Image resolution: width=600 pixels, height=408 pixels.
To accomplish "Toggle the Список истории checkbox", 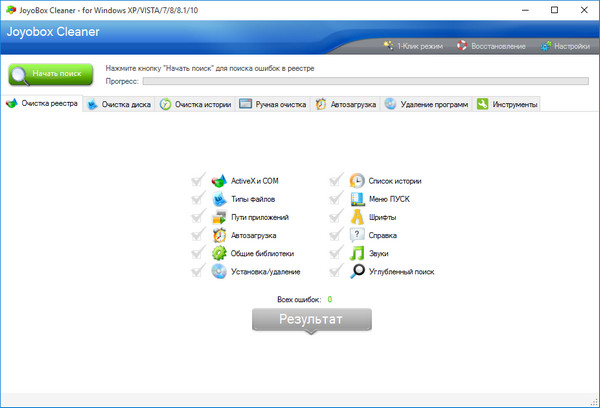I will click(336, 180).
